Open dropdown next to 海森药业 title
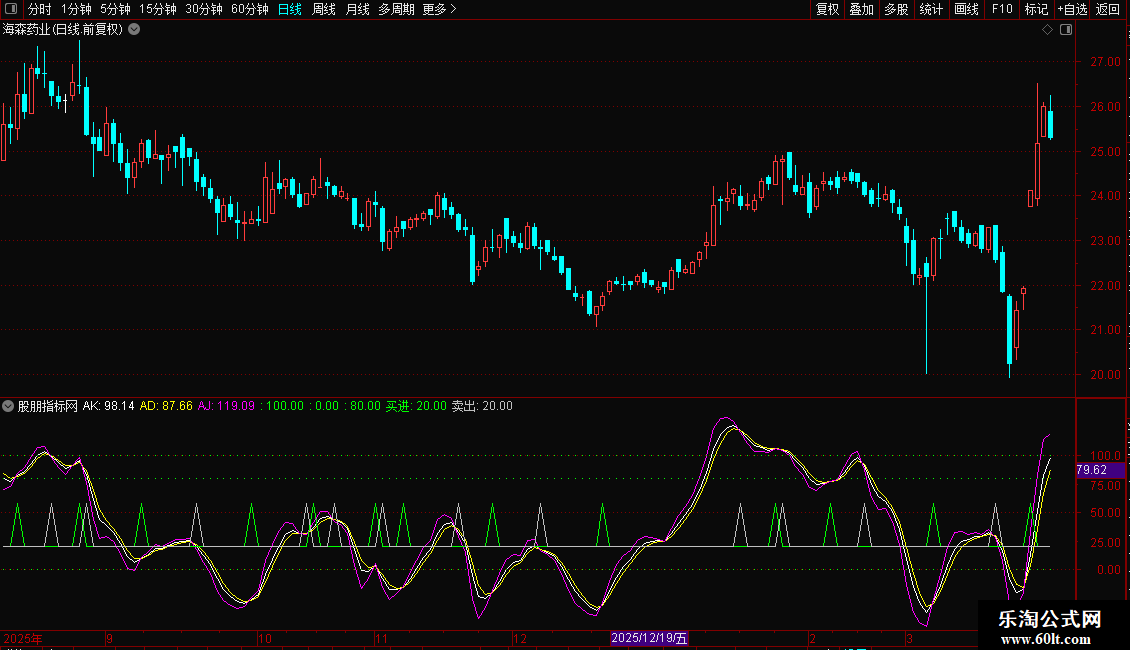Viewport: 1130px width, 650px height. (134, 30)
